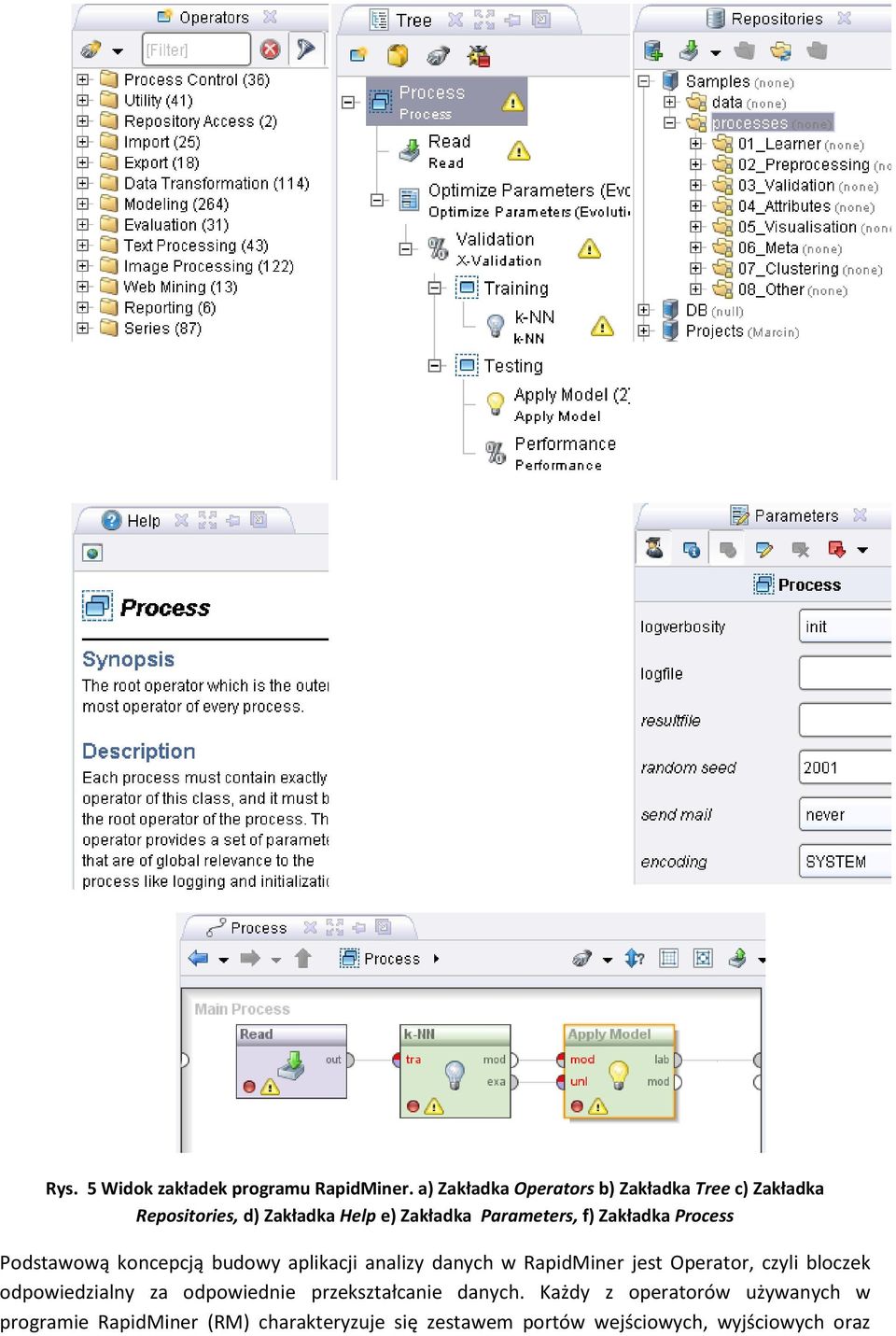Image resolution: width=896 pixels, height=1336 pixels.
Task: Collapse the Validation node in Tree
Action: coord(406,249)
